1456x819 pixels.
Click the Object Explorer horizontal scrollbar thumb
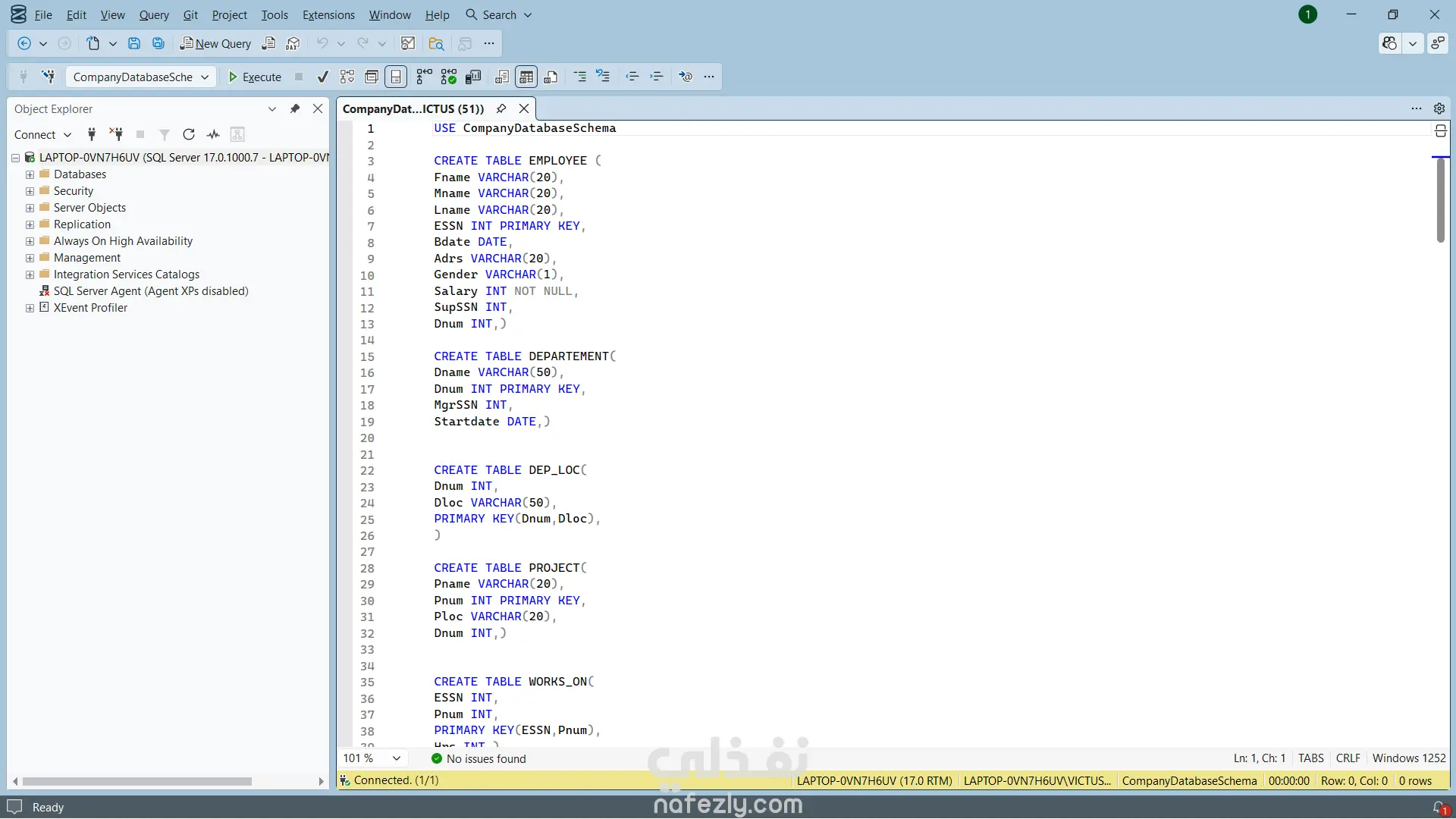[x=137, y=781]
